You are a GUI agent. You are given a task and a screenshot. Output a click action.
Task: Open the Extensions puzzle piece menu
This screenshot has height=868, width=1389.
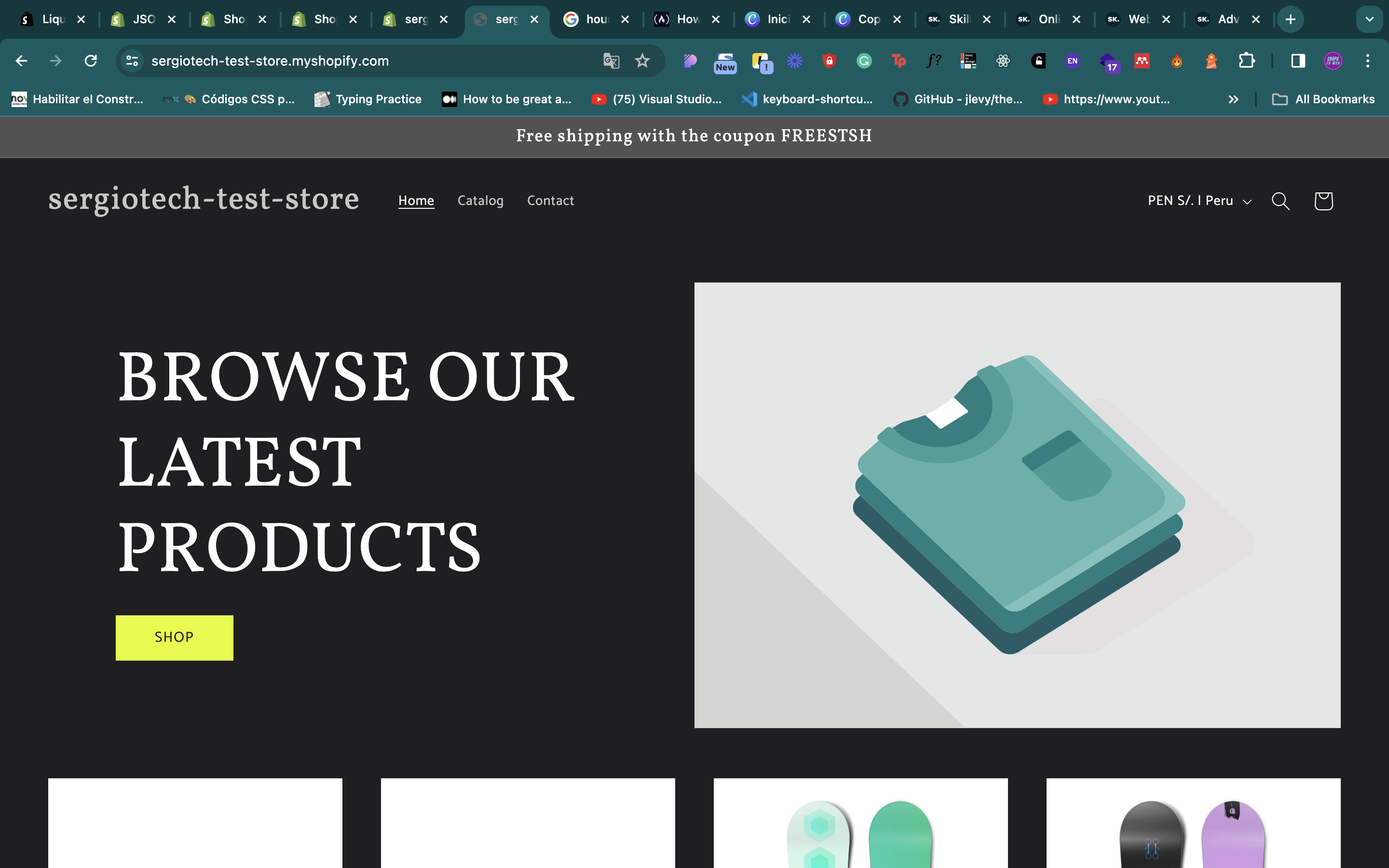(1246, 61)
